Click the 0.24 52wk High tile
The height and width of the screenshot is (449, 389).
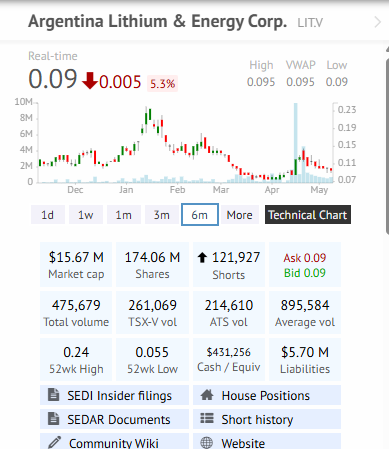(x=76, y=360)
